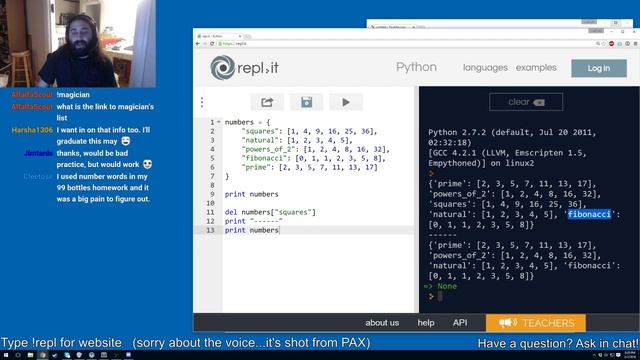Open the about us page
640x360 pixels.
pos(382,323)
